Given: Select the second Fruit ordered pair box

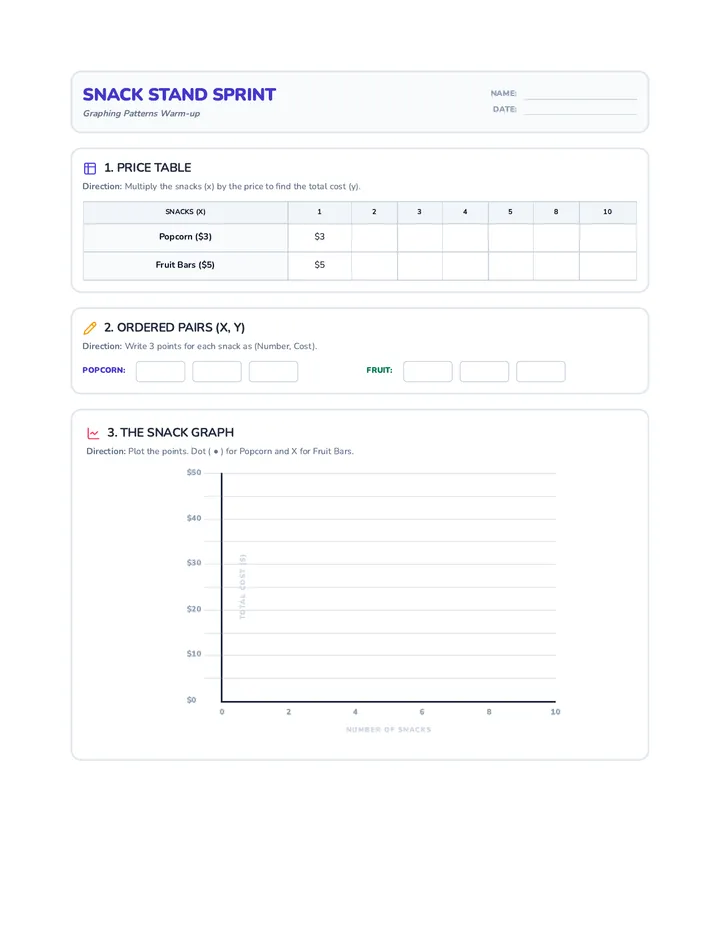Looking at the screenshot, I should 484,371.
